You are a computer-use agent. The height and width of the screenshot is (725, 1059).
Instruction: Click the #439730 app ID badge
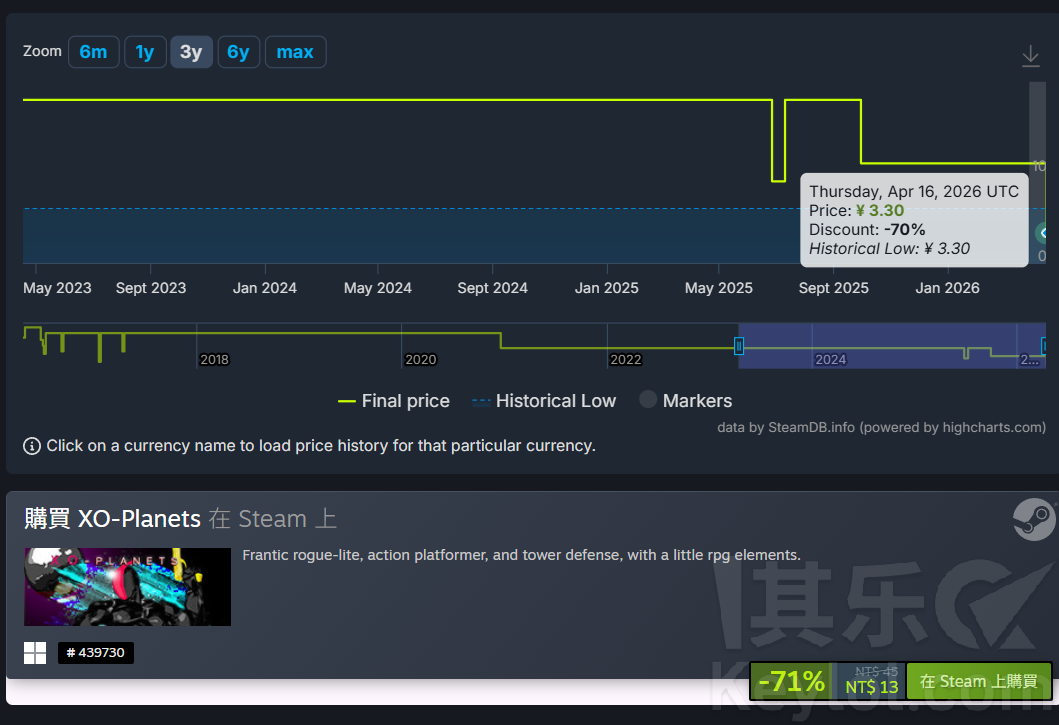pyautogui.click(x=96, y=653)
